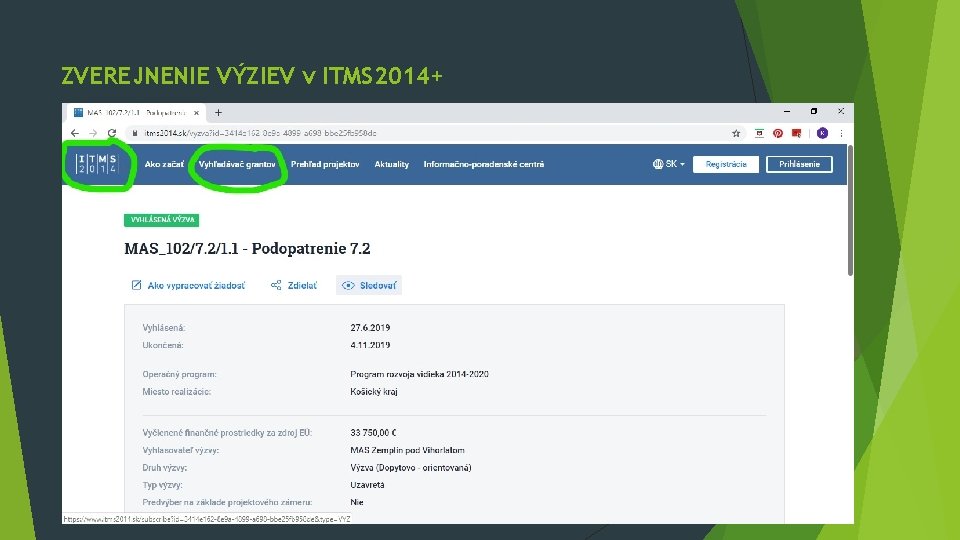Open Aktuality menu item

[x=392, y=164]
